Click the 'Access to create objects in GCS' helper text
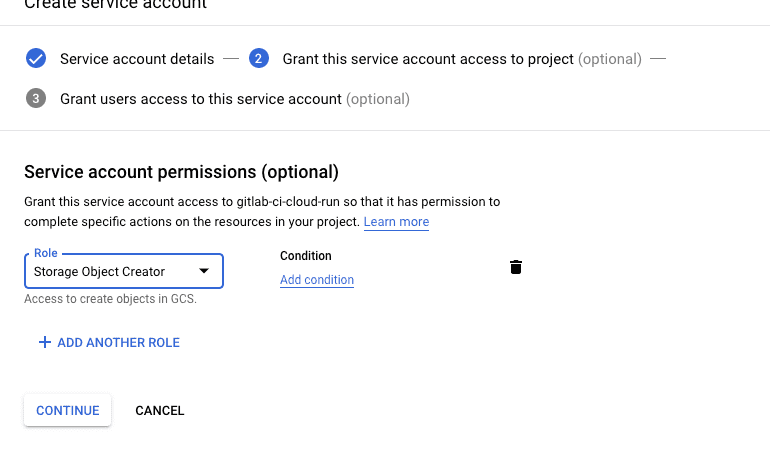 (x=110, y=299)
